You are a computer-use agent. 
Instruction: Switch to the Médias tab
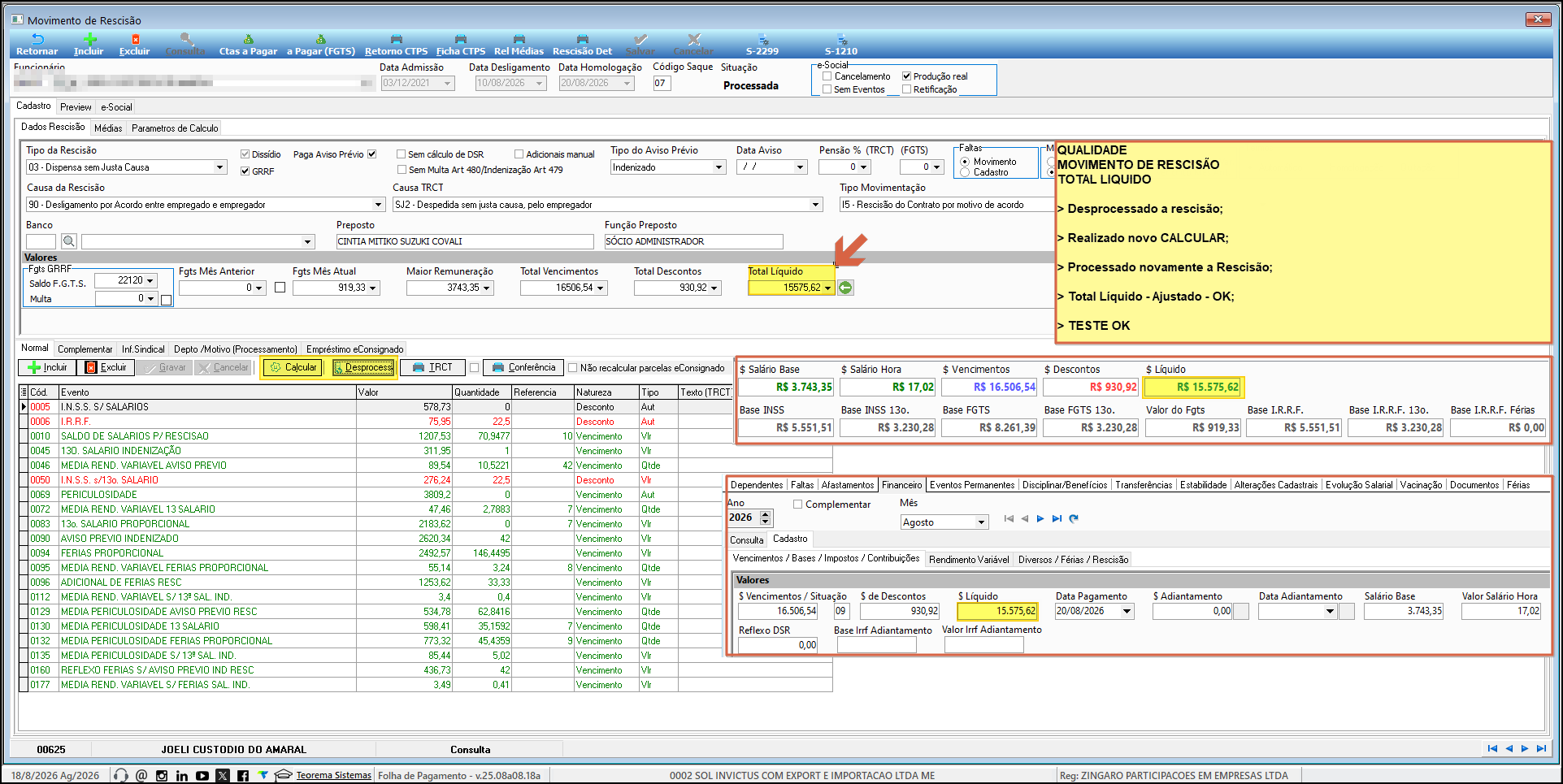(x=108, y=128)
